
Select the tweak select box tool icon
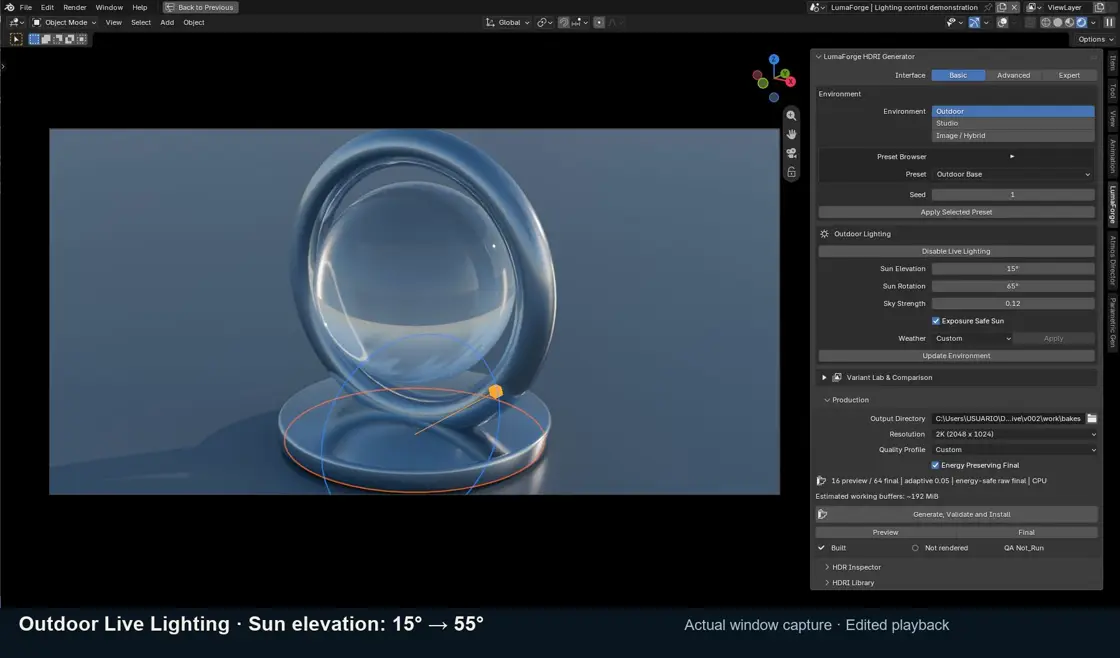click(x=16, y=39)
